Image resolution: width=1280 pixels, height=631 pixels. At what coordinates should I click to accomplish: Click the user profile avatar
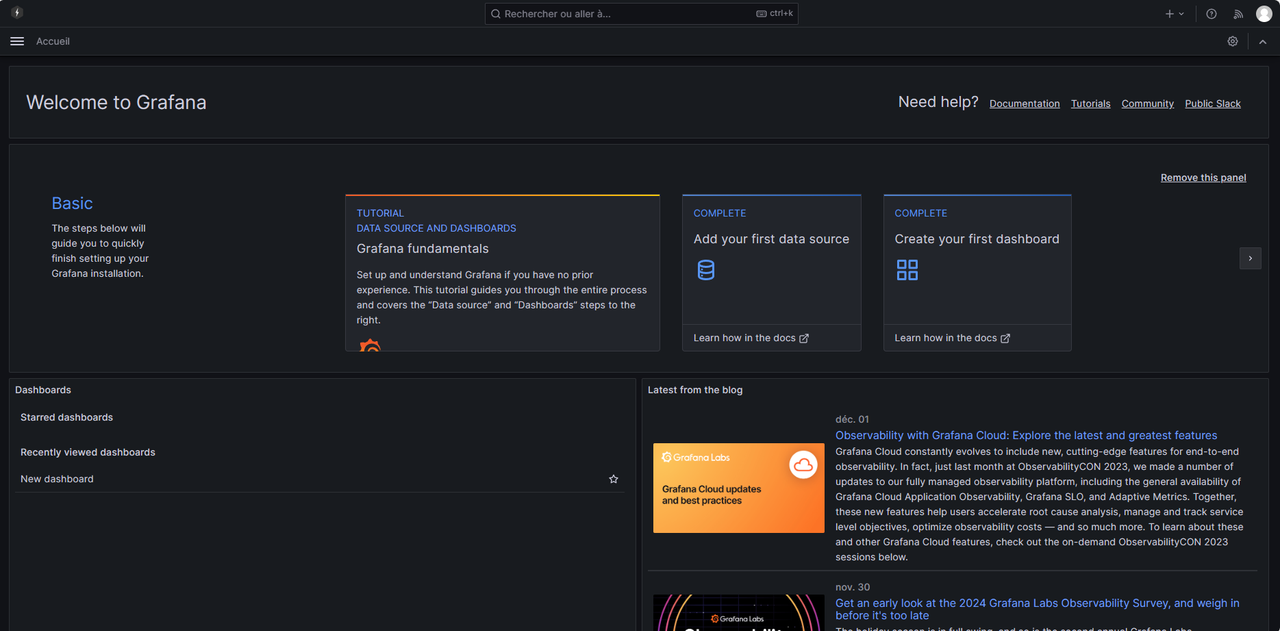tap(1264, 14)
